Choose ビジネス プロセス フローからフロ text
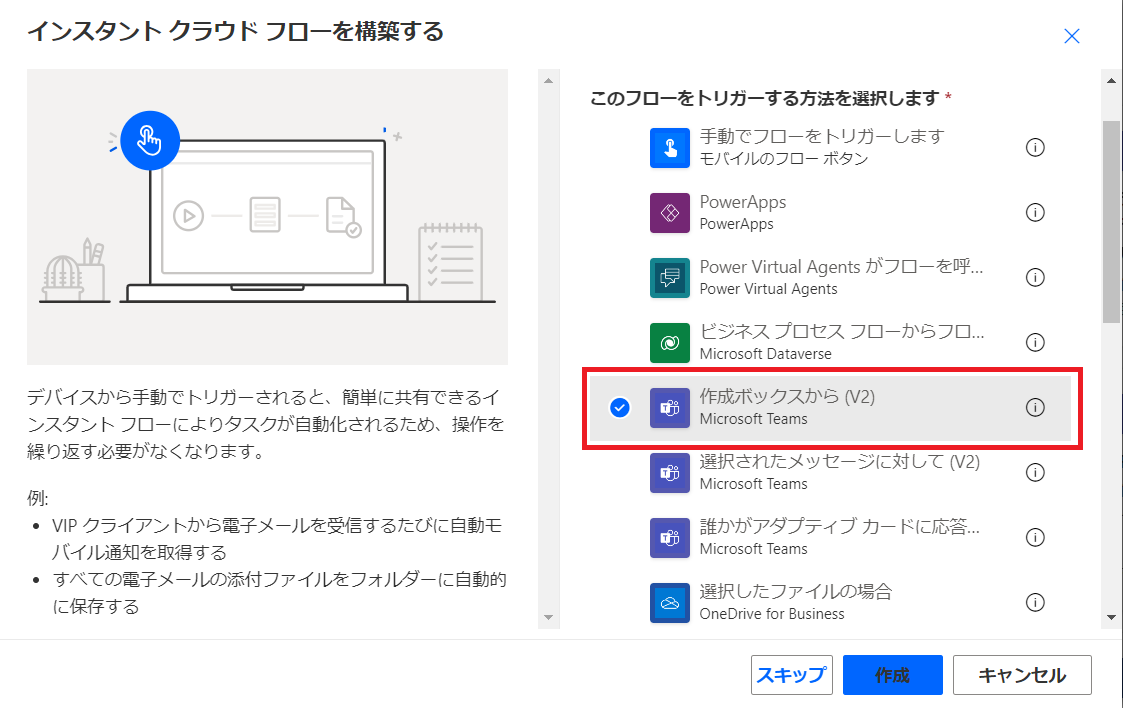The image size is (1123, 708). (x=842, y=331)
